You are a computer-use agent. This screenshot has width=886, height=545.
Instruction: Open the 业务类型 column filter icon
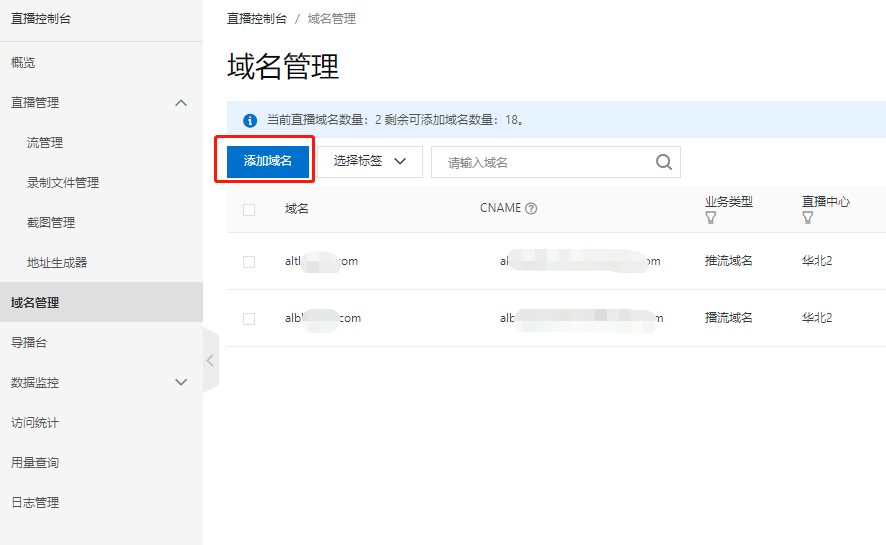(x=711, y=217)
